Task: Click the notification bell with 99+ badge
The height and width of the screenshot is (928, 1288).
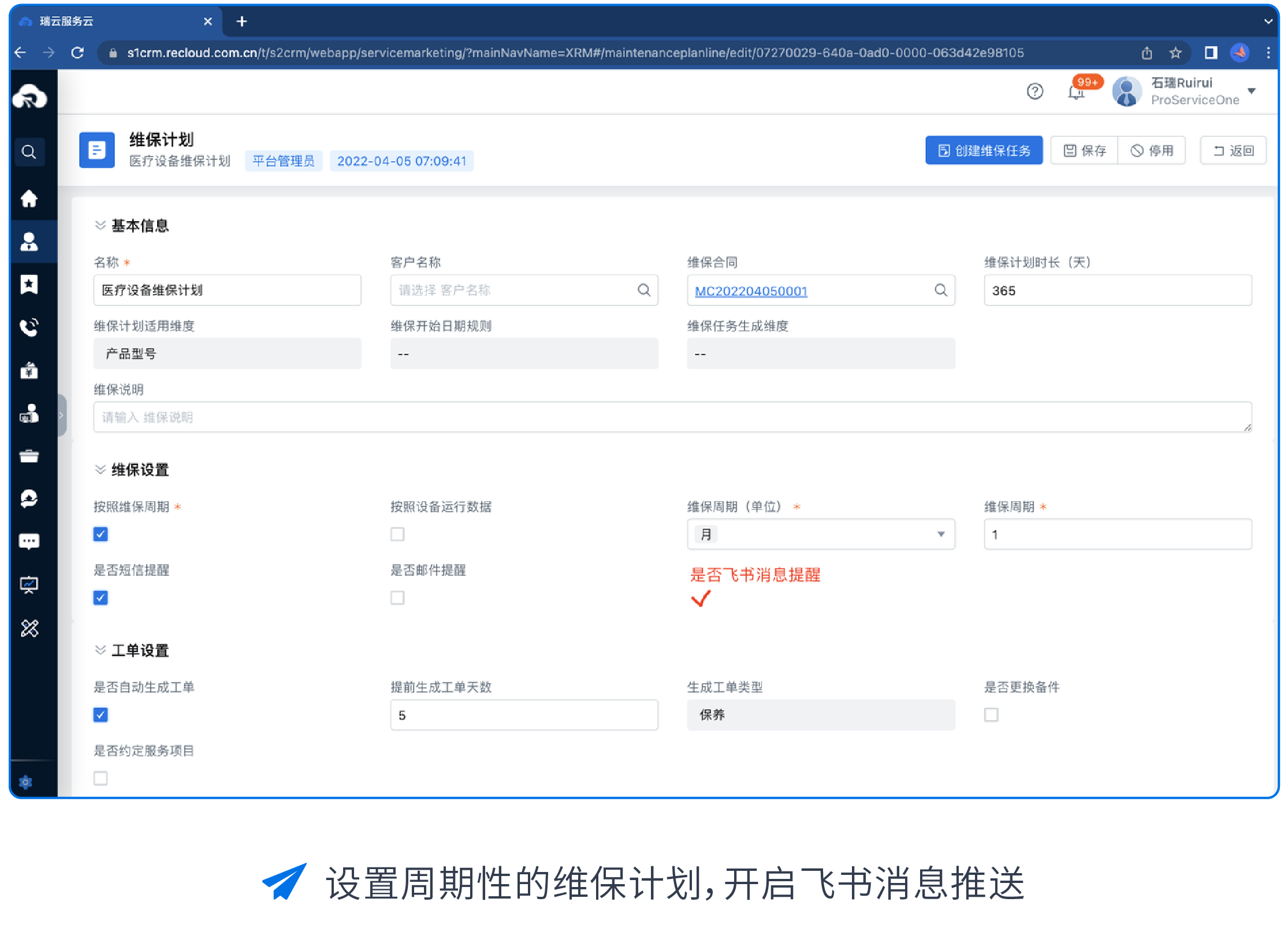Action: coord(1076,92)
